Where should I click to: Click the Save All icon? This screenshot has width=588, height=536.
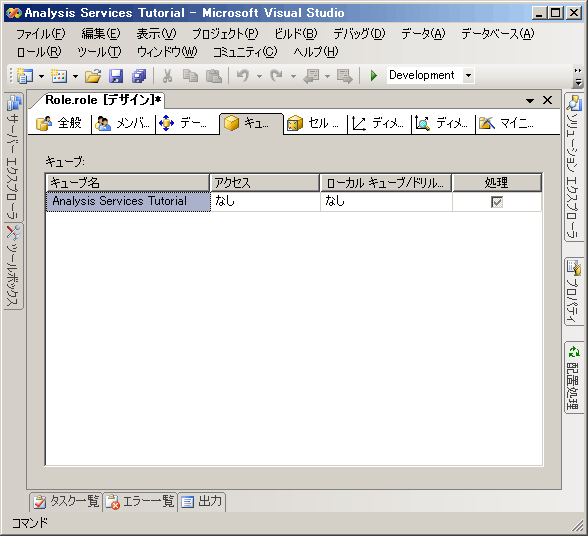(x=139, y=76)
